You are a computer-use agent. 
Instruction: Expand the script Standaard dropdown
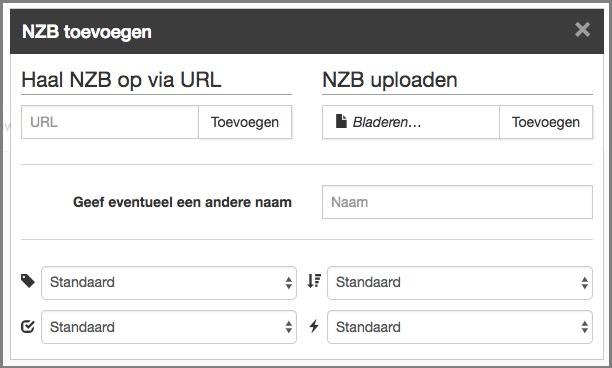pyautogui.click(x=460, y=327)
